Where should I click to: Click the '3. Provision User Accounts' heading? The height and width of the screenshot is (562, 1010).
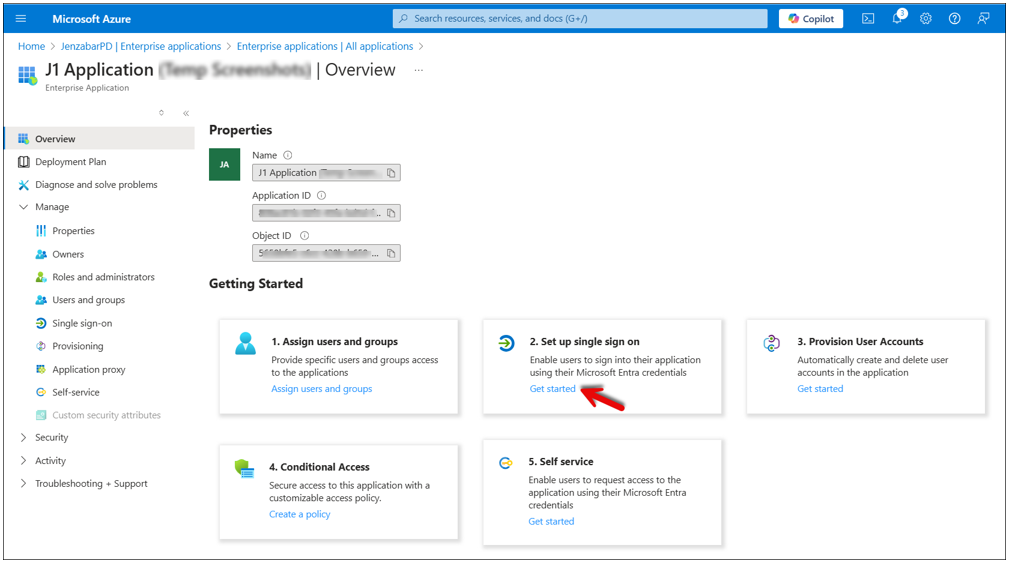(x=861, y=342)
